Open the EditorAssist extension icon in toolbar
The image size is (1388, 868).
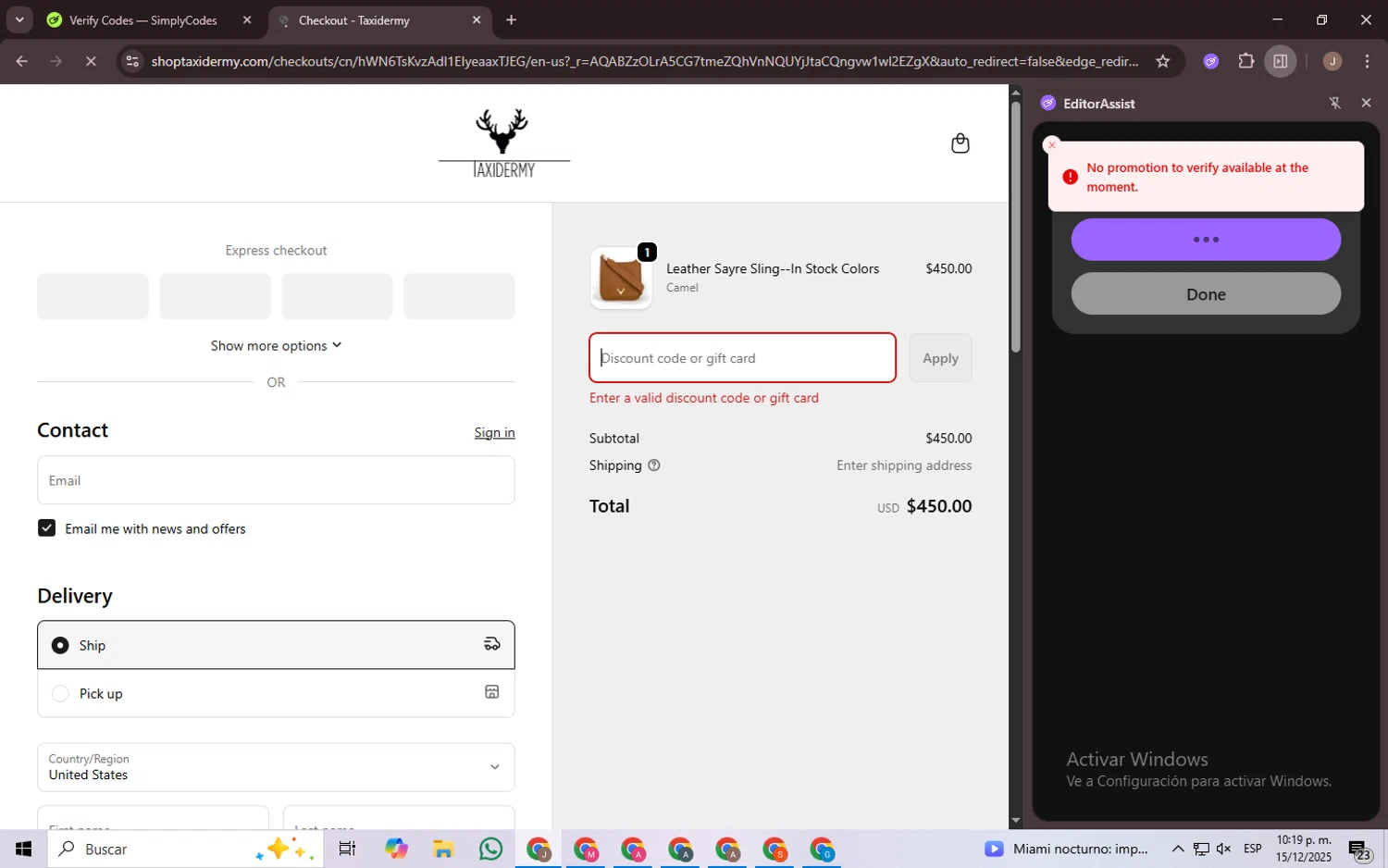pos(1210,61)
